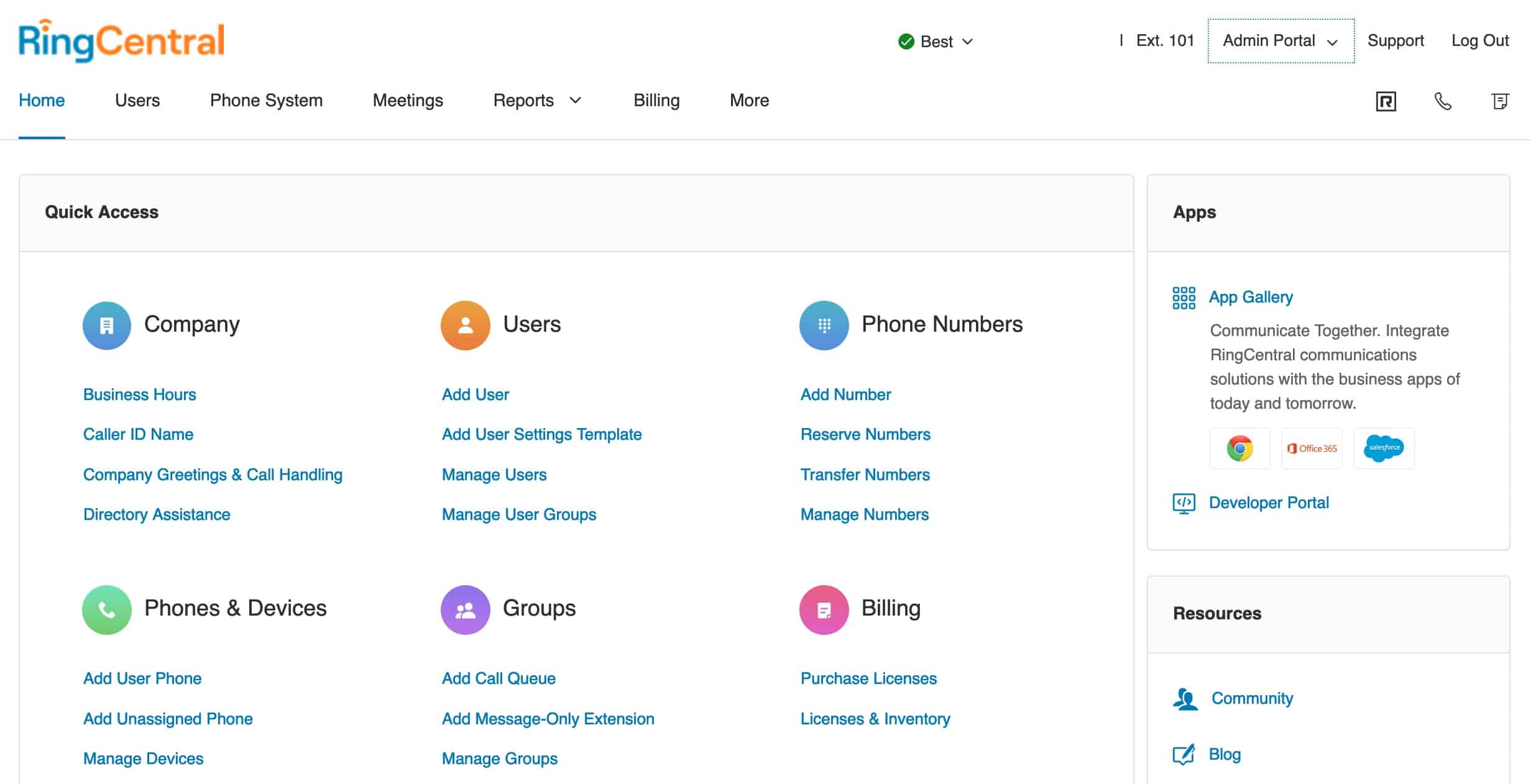The image size is (1531, 784).
Task: Click the pink Billing icon
Action: [x=824, y=609]
